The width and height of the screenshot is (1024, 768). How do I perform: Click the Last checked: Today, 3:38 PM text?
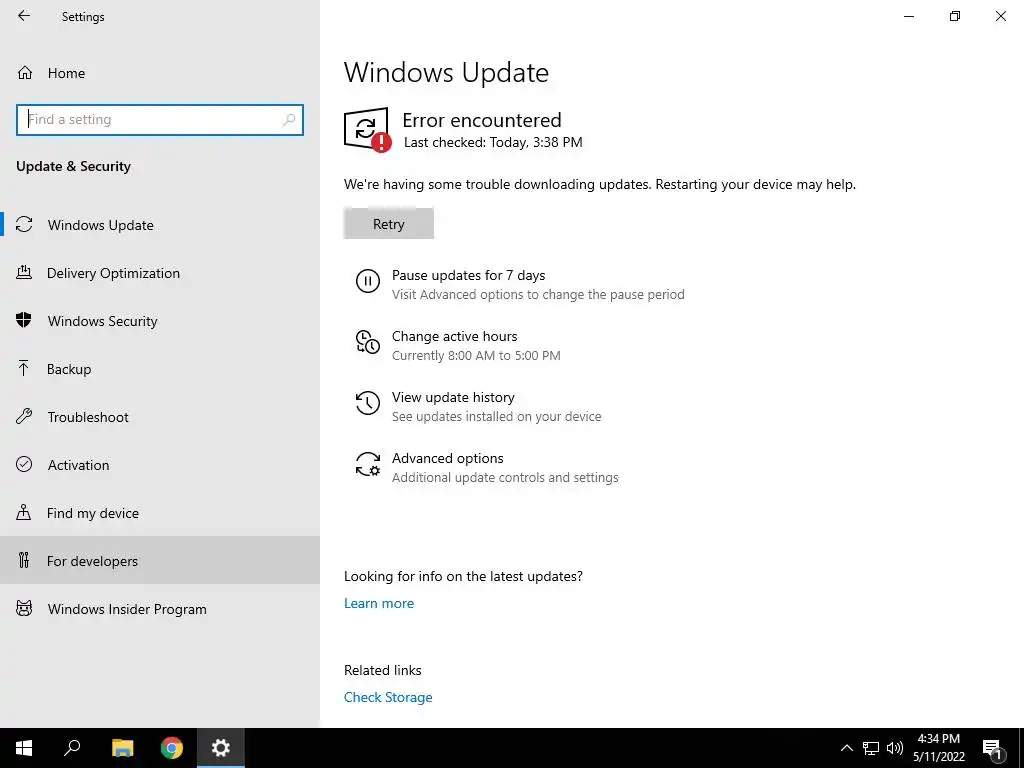click(x=493, y=142)
